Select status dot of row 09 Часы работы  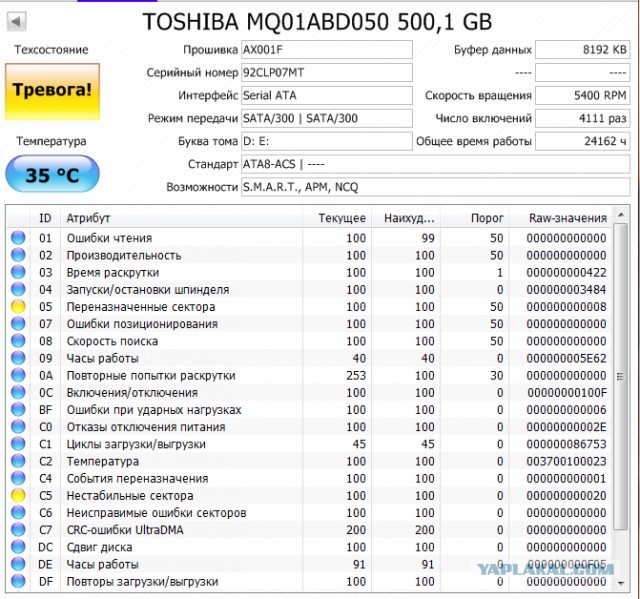[x=18, y=358]
